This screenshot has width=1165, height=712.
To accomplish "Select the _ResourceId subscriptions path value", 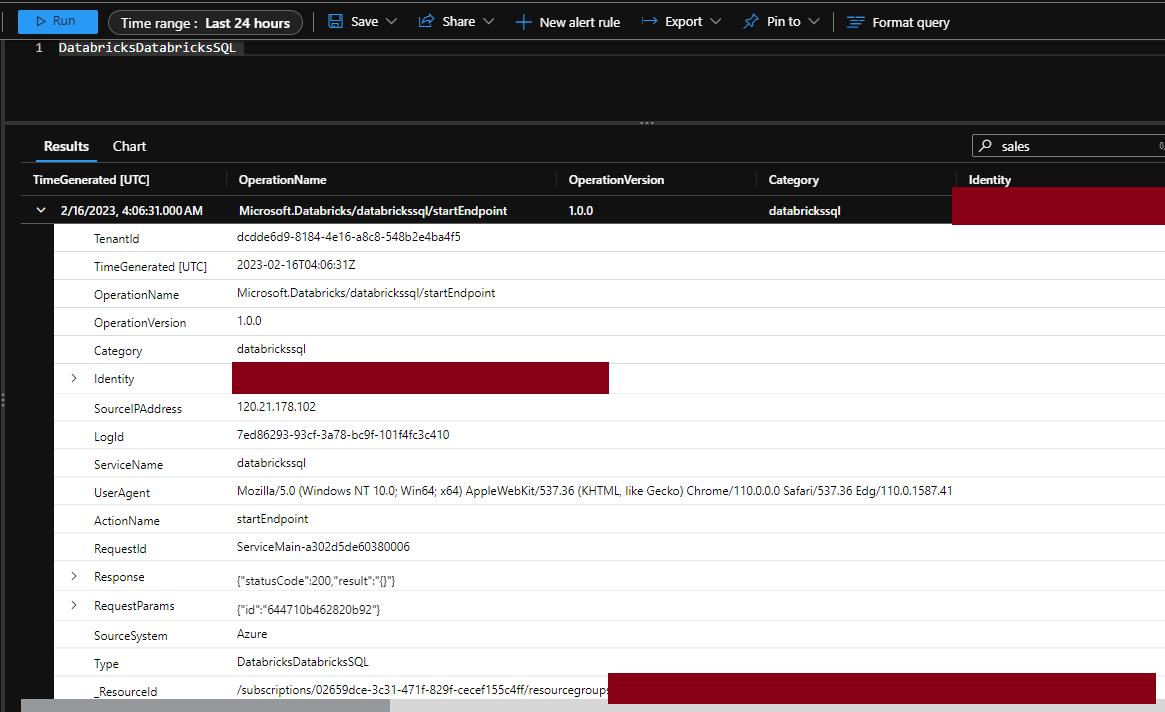I will (422, 690).
